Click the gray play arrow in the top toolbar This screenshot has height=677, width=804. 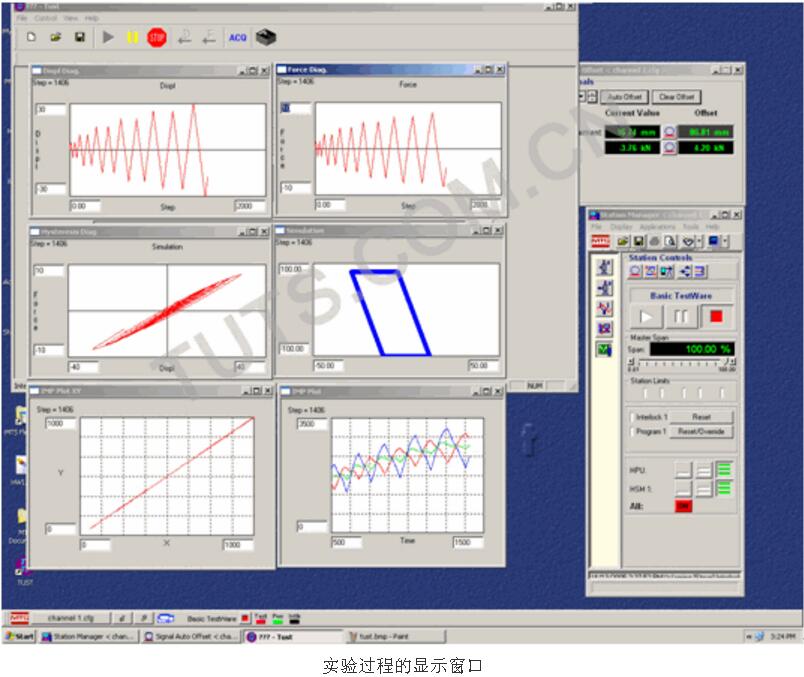tap(108, 37)
